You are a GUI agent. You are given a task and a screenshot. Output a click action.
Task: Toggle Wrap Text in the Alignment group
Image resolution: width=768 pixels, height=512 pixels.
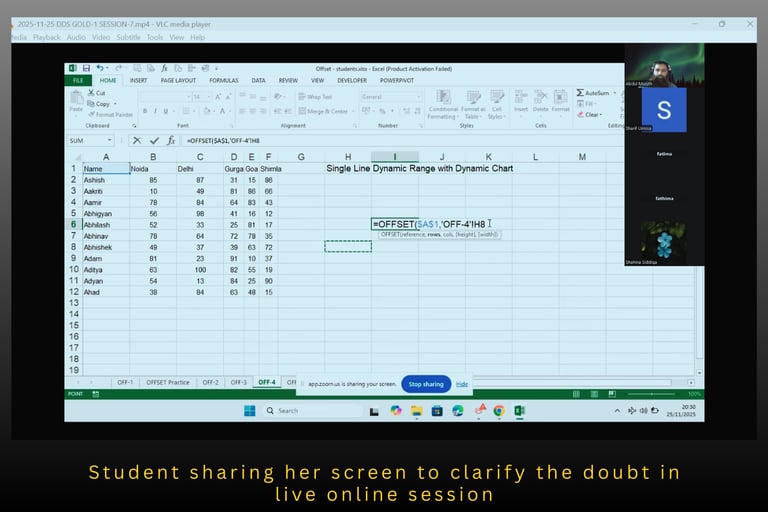315,97
